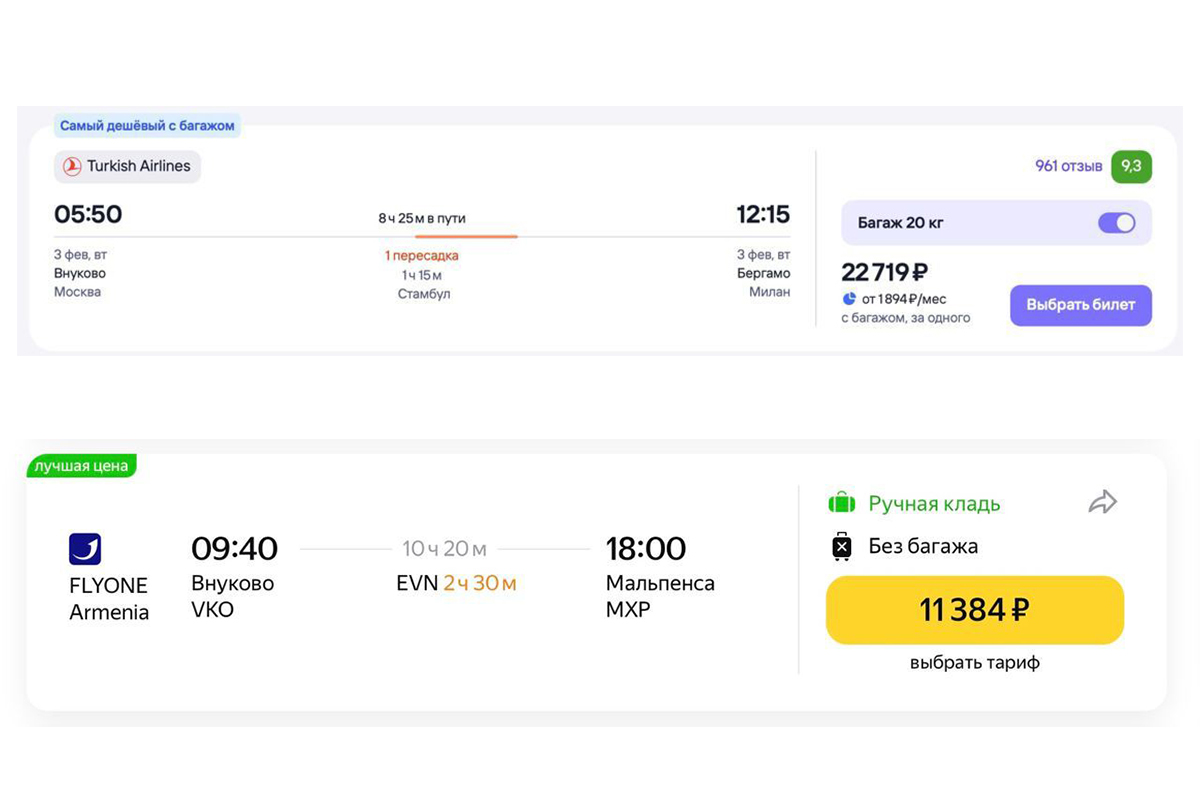Click the FLYONE Armenia airline logo
Viewport: 1200px width, 800px height.
85,549
